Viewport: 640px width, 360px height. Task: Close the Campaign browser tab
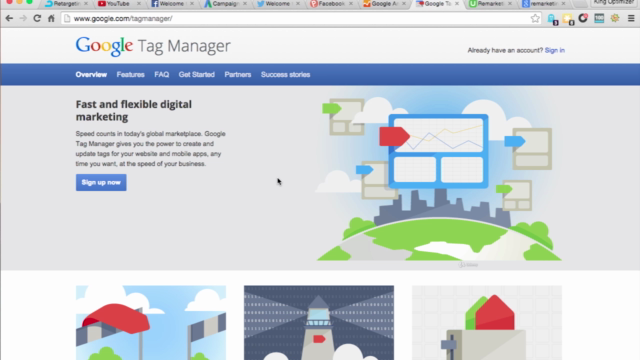pos(245,4)
